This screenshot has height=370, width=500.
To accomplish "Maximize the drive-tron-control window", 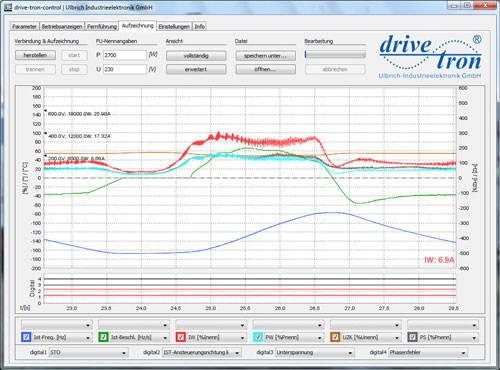I will (468, 6).
